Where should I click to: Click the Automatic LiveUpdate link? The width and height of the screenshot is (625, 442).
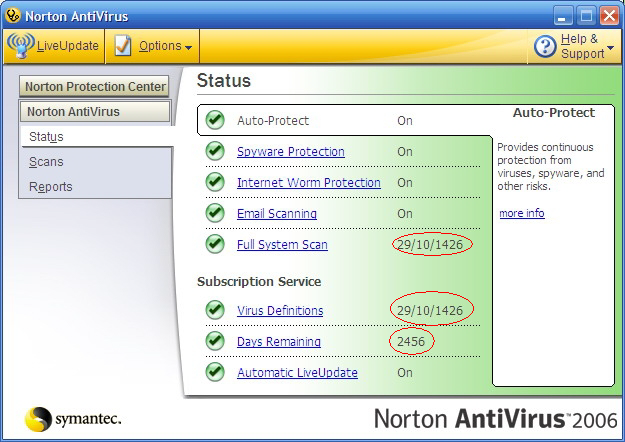pyautogui.click(x=297, y=373)
